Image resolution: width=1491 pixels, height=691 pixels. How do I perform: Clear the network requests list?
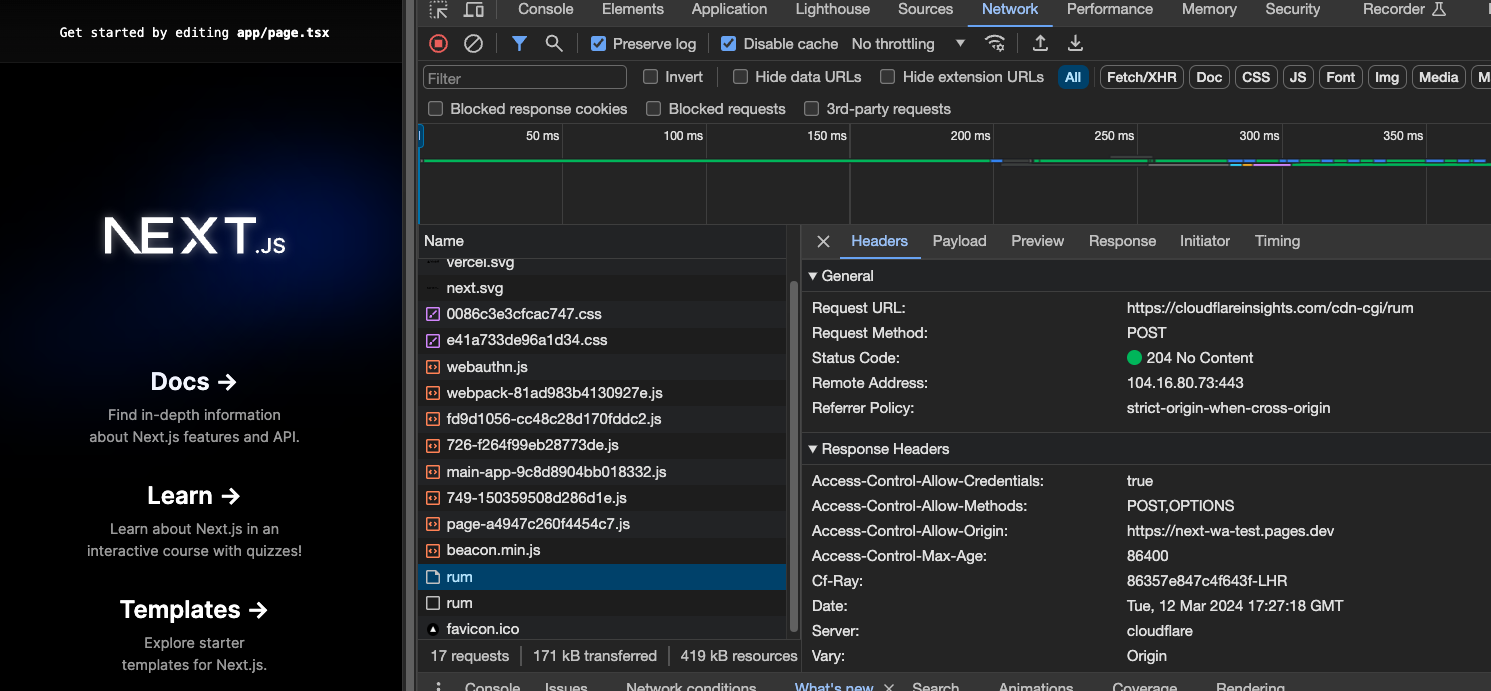(473, 43)
